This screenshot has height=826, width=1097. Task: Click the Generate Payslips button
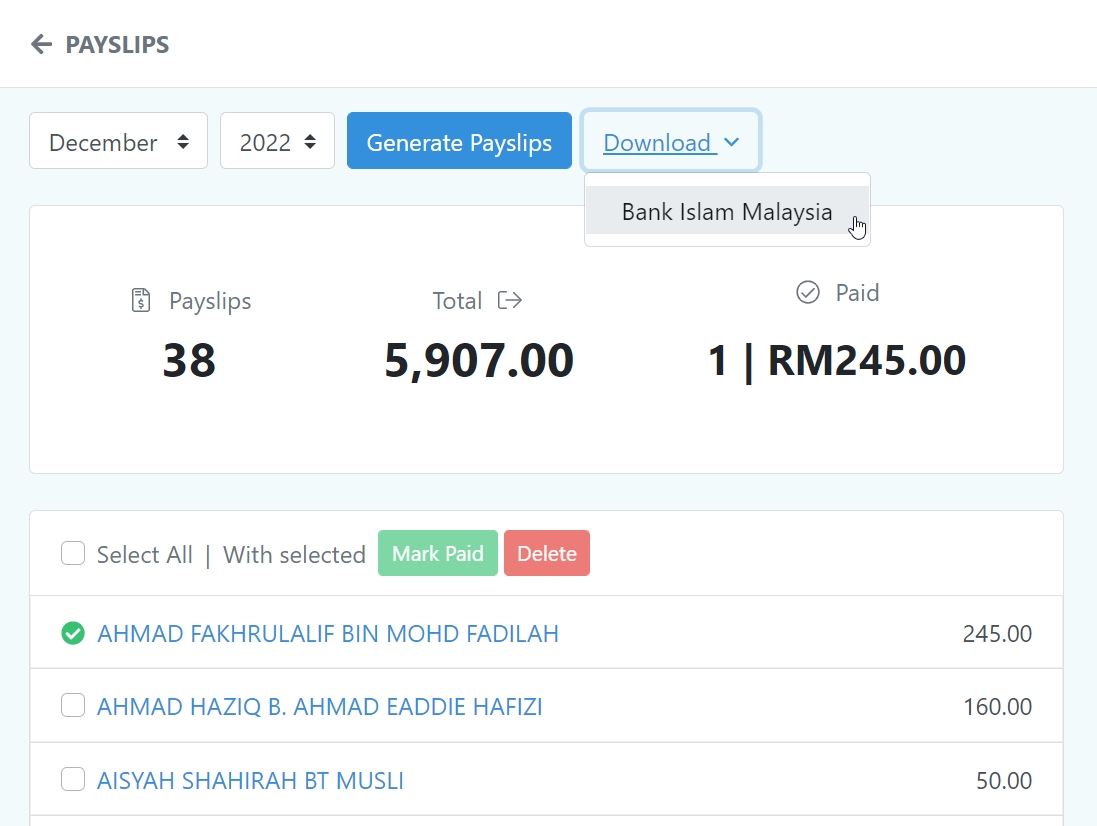point(459,141)
